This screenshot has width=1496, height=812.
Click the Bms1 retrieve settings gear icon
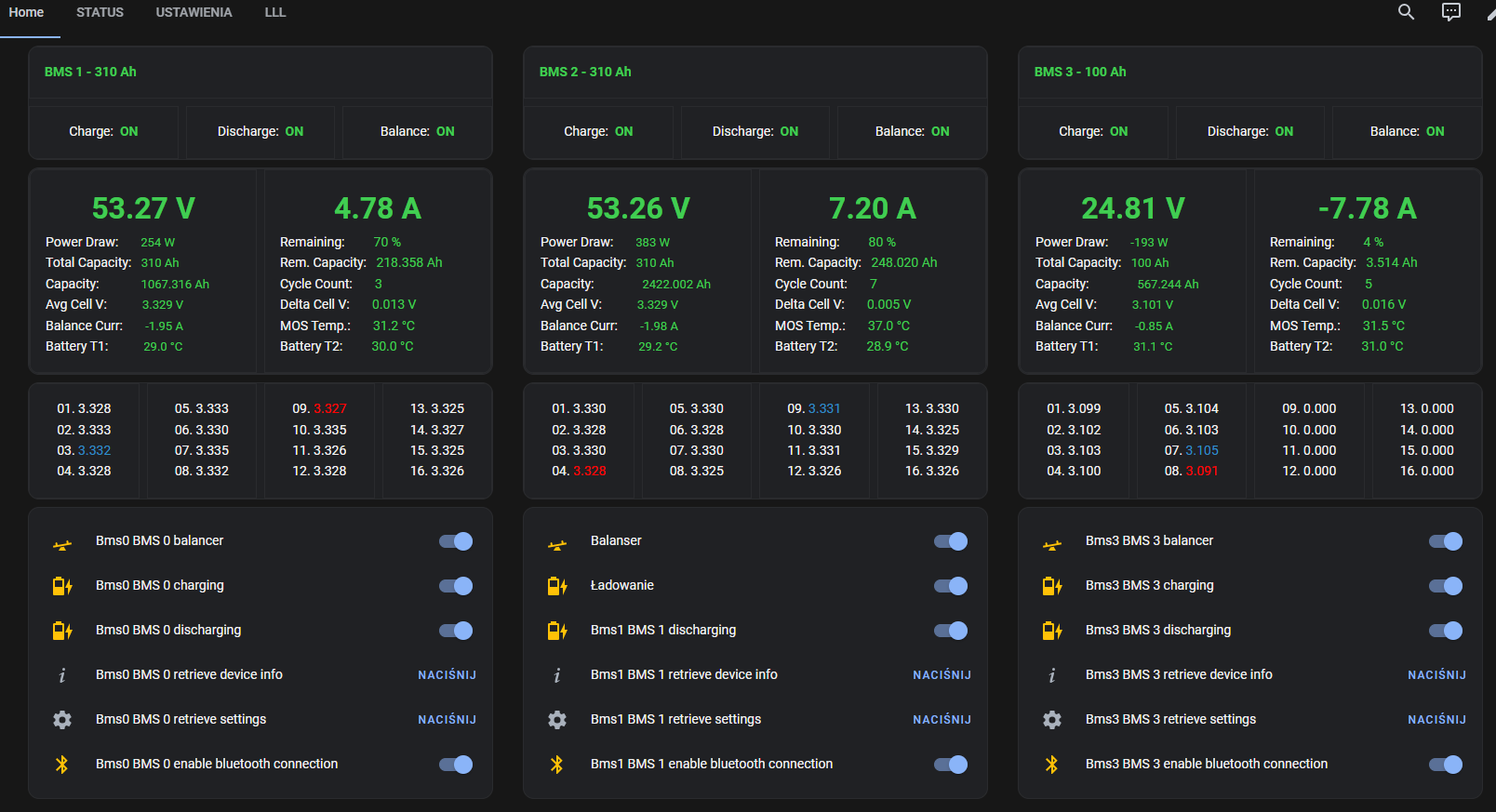[557, 720]
